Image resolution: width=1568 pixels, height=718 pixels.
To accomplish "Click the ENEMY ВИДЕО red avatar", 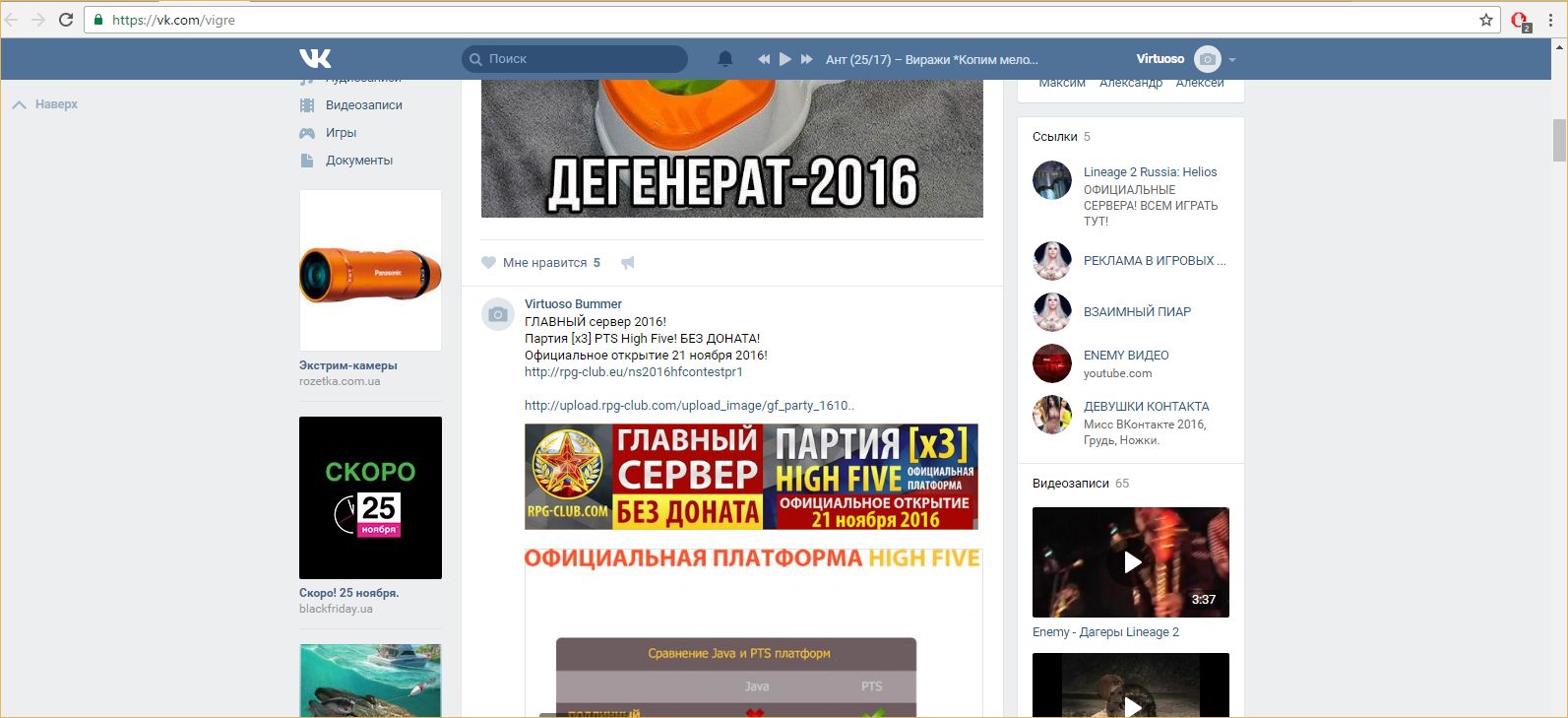I will 1052,363.
